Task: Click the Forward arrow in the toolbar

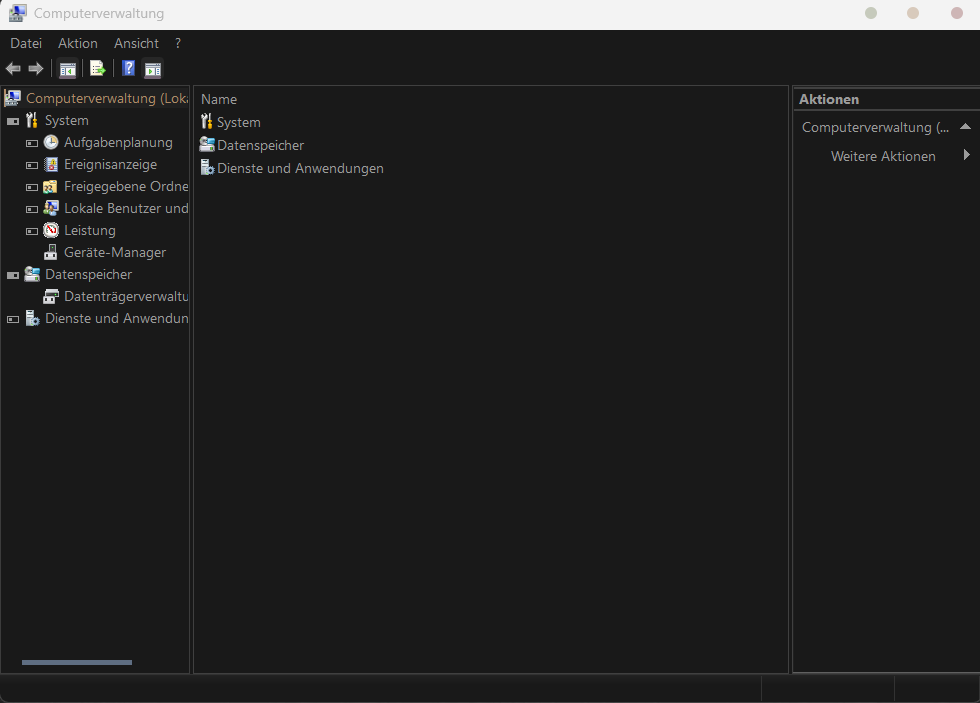Action: [36, 69]
